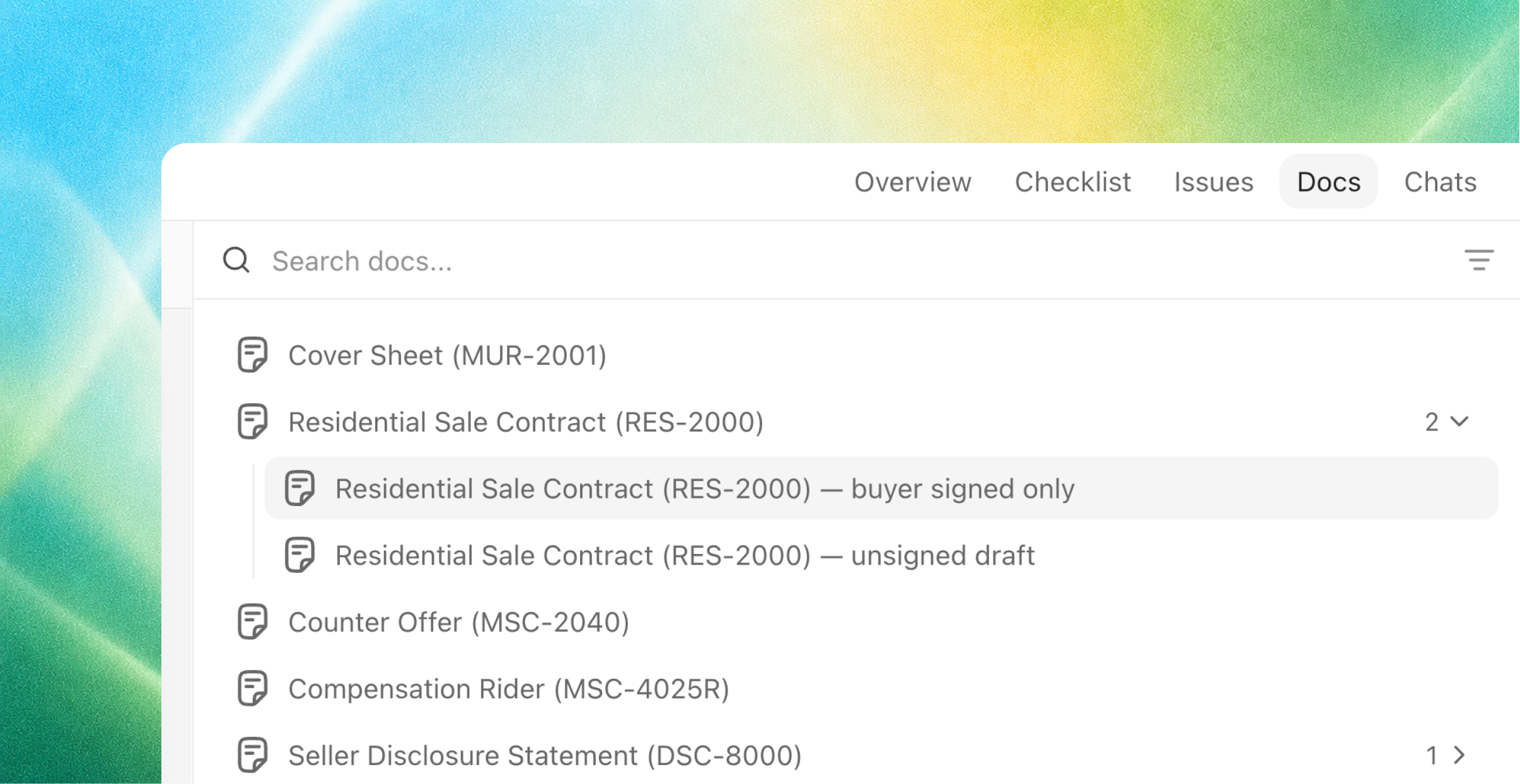
Task: Focus the Search docs input field
Action: [857, 260]
